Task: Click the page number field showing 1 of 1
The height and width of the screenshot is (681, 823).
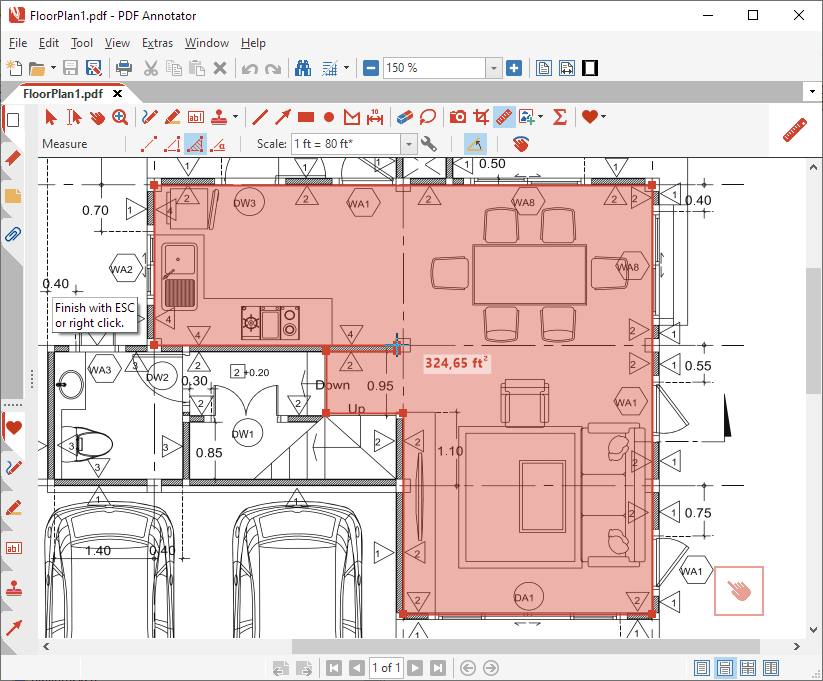Action: [x=387, y=668]
